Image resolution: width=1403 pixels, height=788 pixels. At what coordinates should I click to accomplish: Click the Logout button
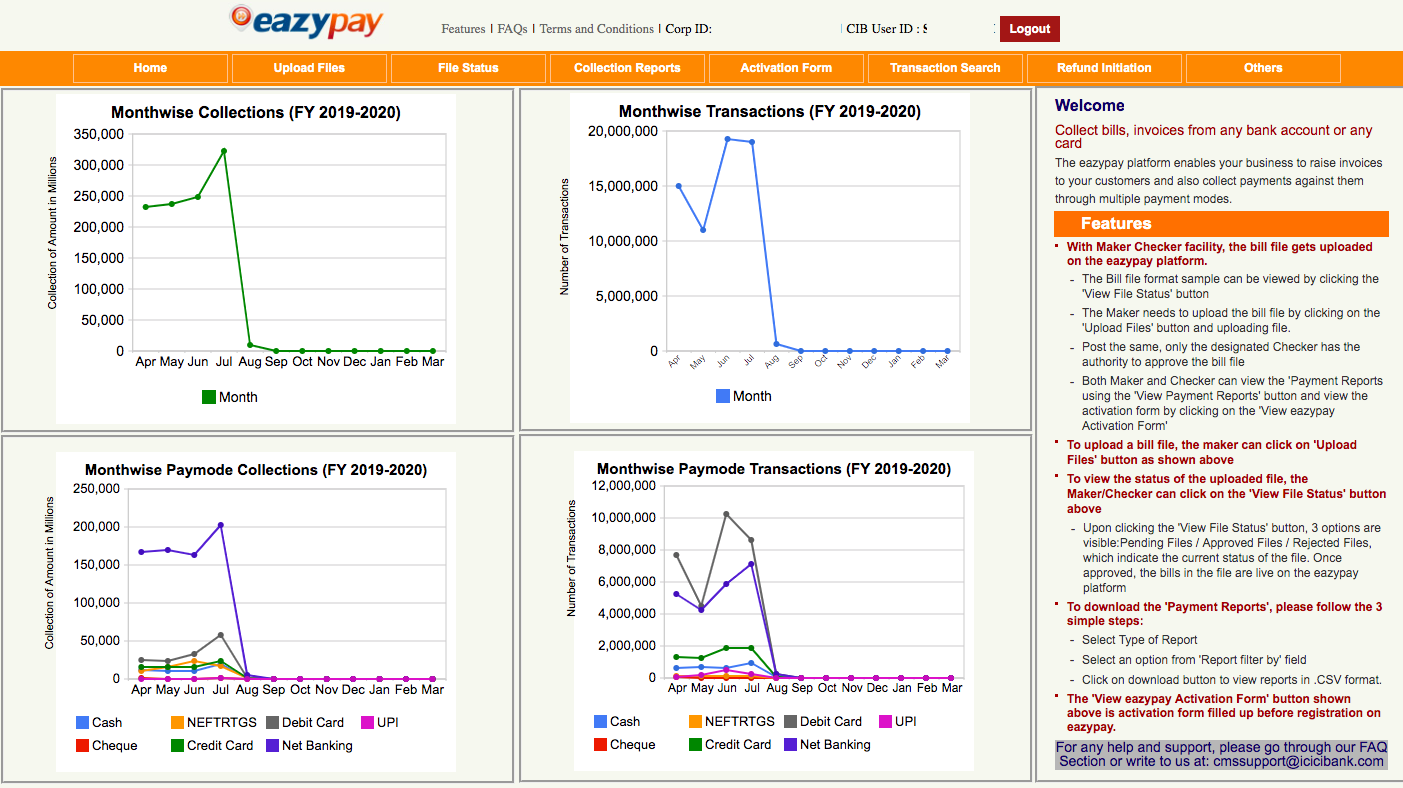point(1029,28)
